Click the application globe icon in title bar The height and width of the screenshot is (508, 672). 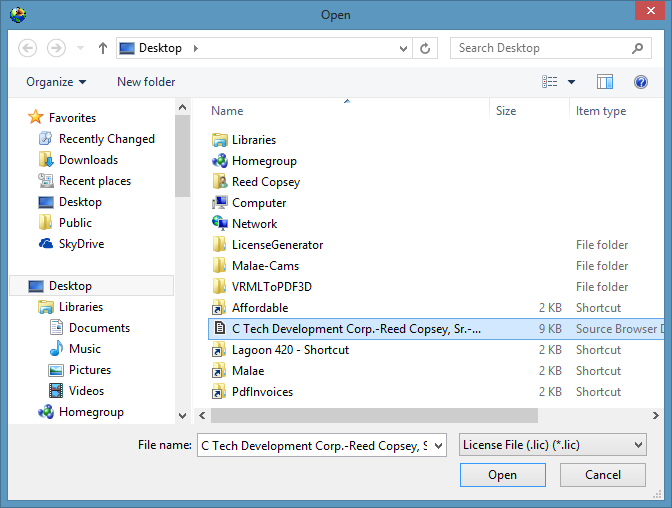[18, 15]
